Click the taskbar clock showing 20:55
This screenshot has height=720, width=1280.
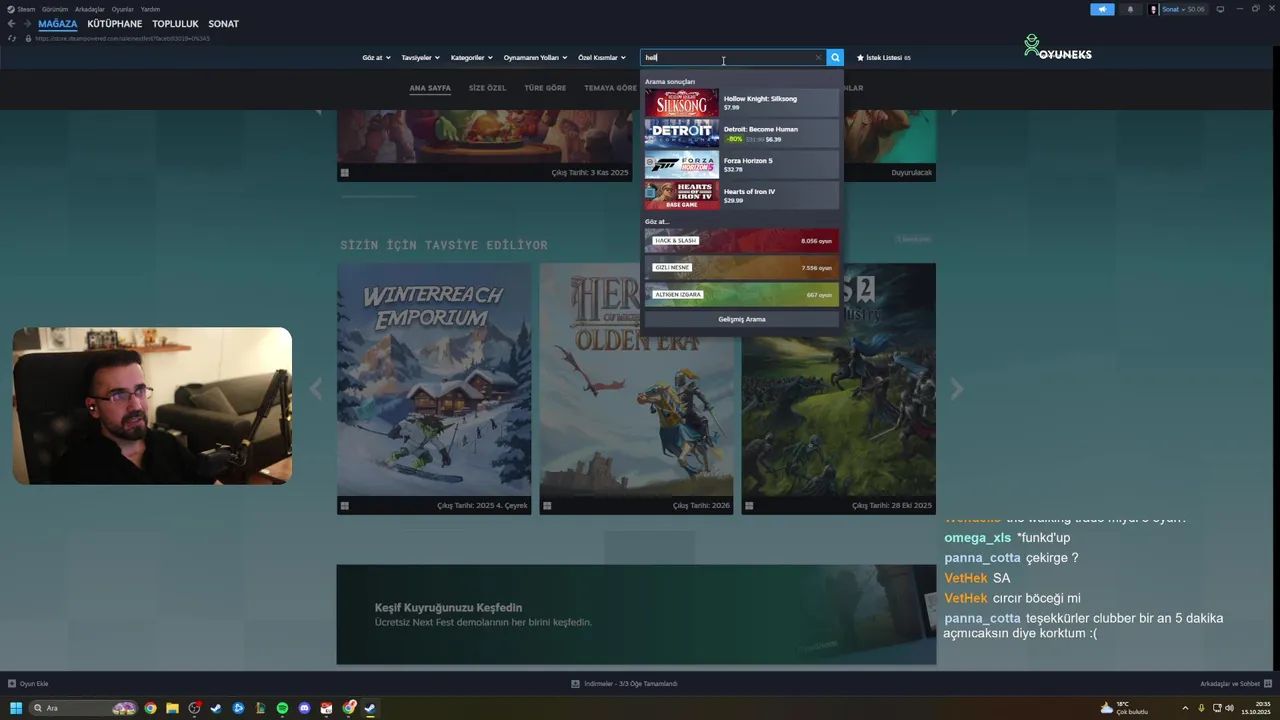click(1256, 708)
